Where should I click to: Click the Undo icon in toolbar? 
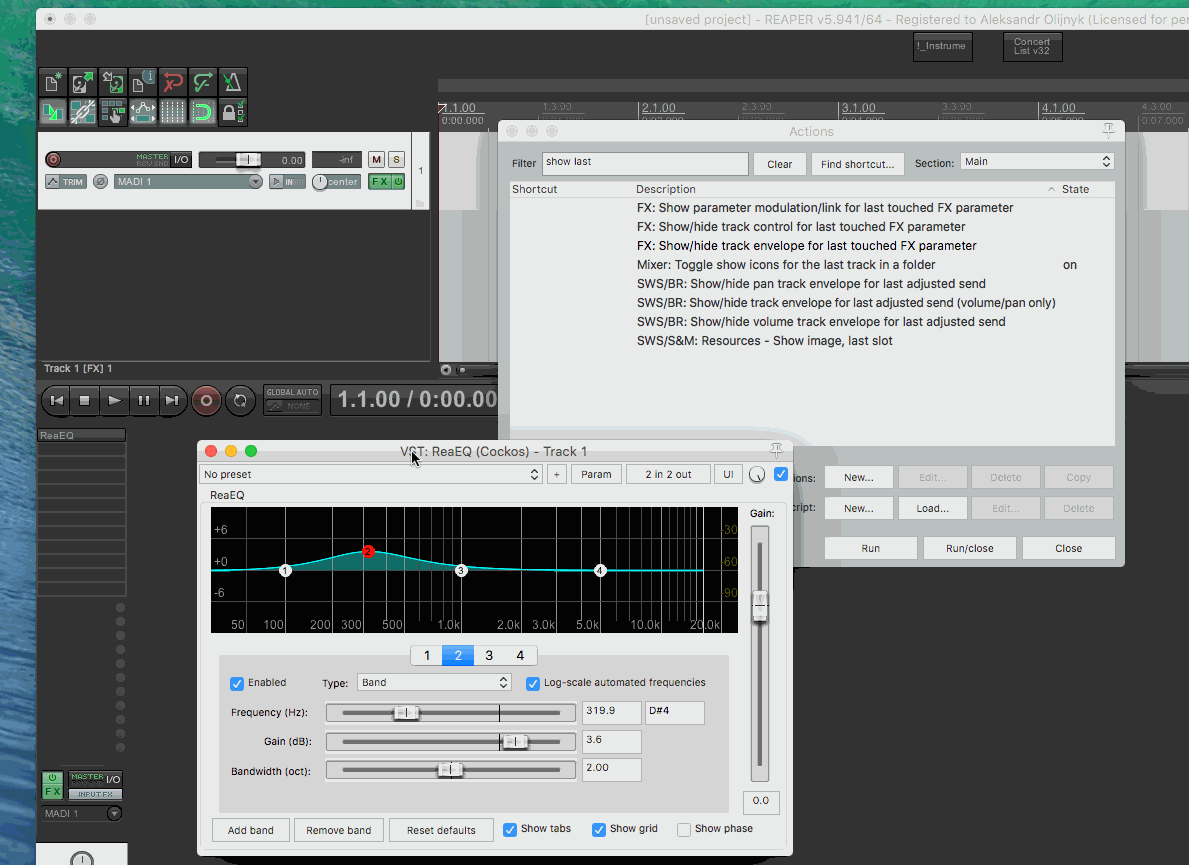pyautogui.click(x=173, y=82)
